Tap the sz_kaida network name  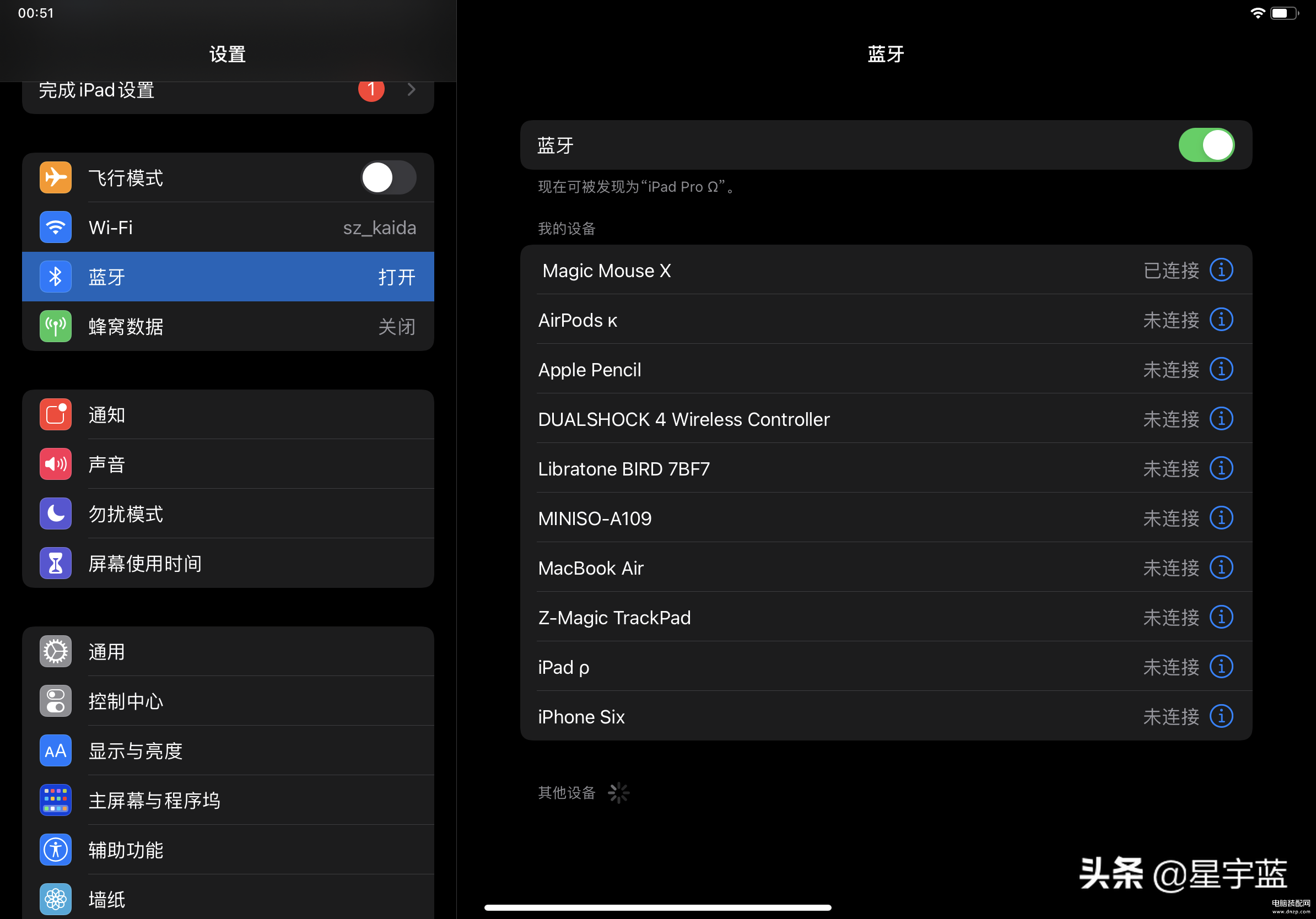(380, 228)
